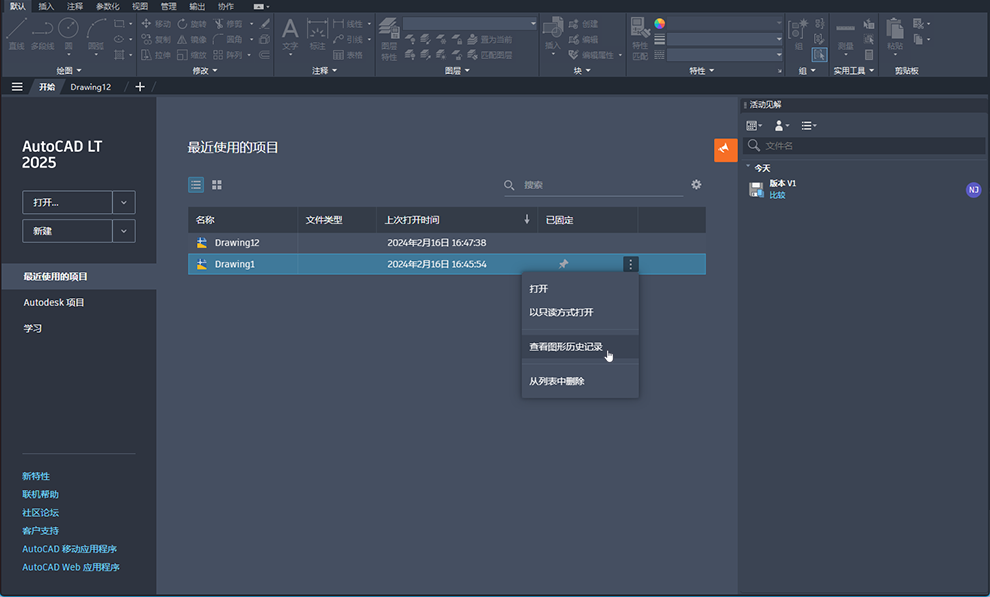The width and height of the screenshot is (990, 597).
Task: Click the Trim (修剪) tool
Action: coord(228,23)
